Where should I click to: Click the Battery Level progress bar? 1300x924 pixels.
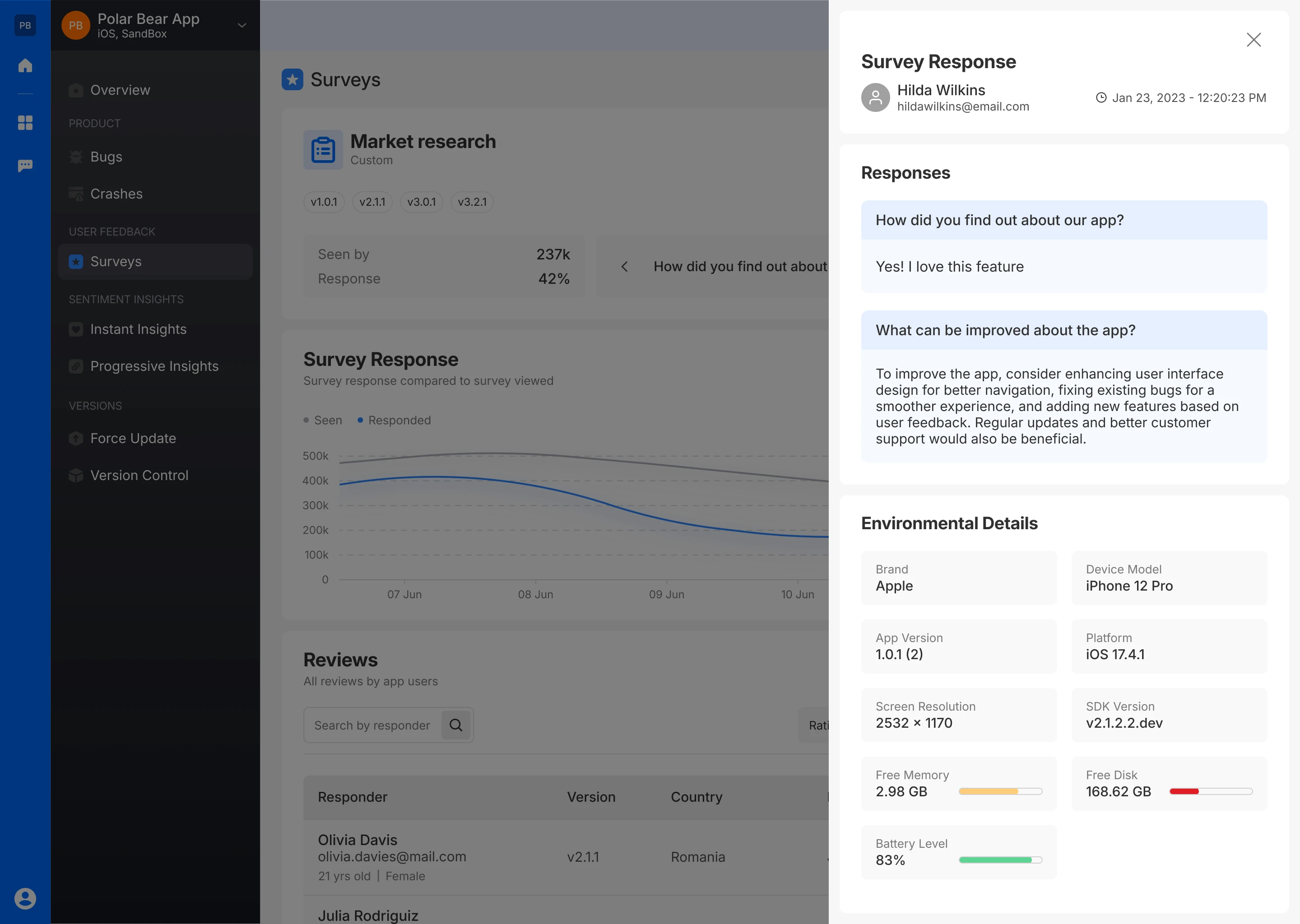[1000, 859]
